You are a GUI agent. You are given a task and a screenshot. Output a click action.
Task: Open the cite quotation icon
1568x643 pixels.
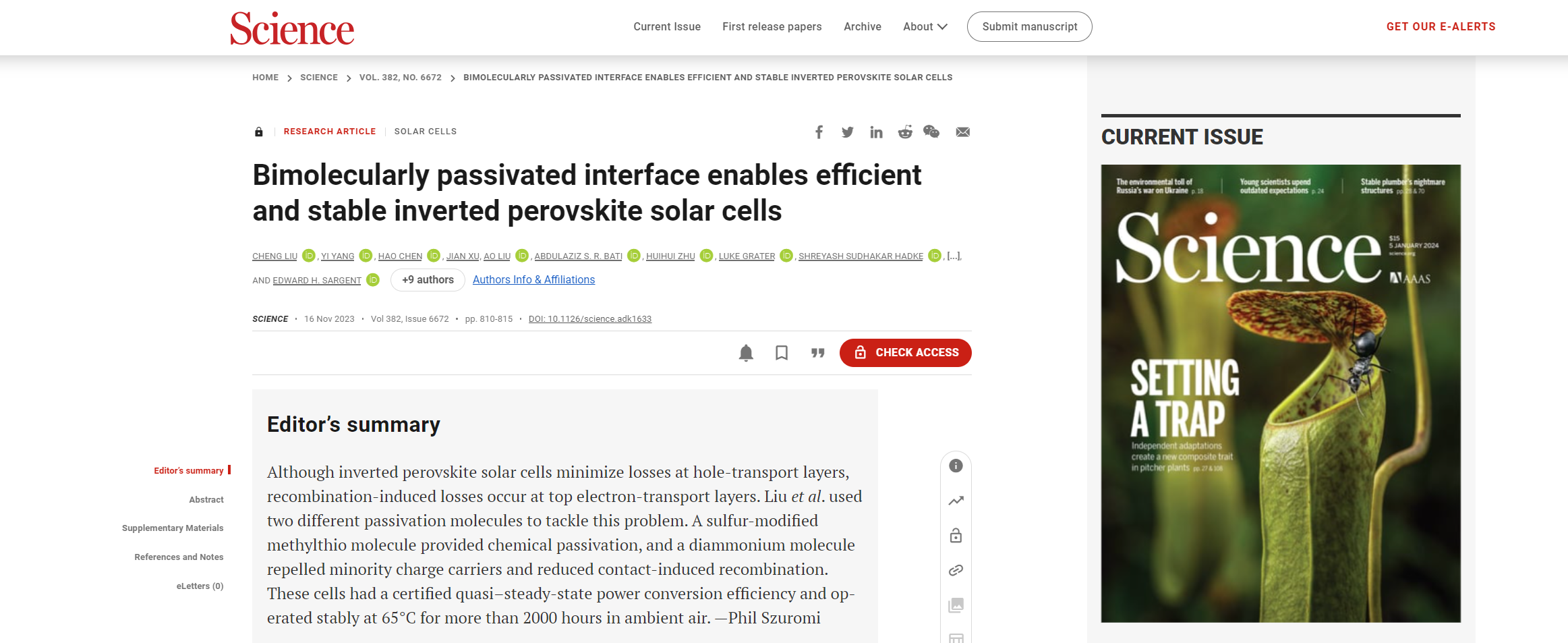818,353
